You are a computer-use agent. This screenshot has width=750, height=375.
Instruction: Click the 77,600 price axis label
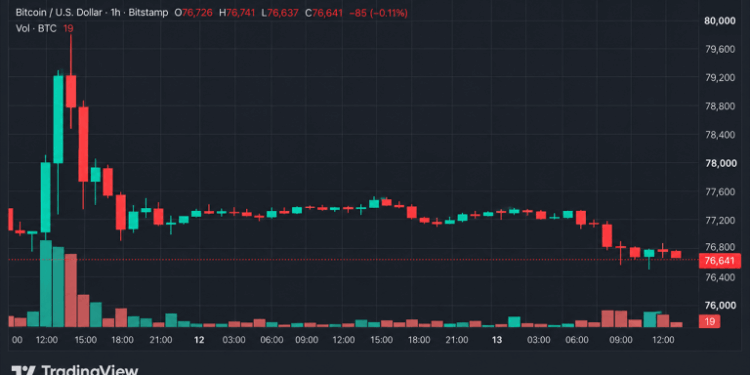719,192
